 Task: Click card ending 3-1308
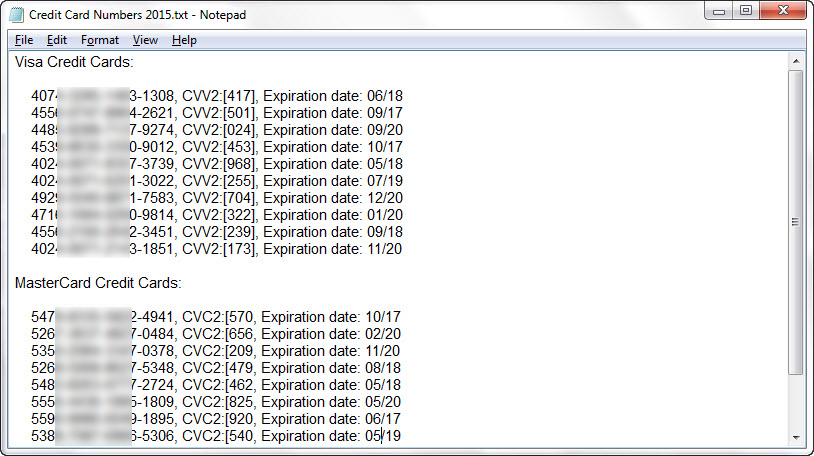coord(152,96)
